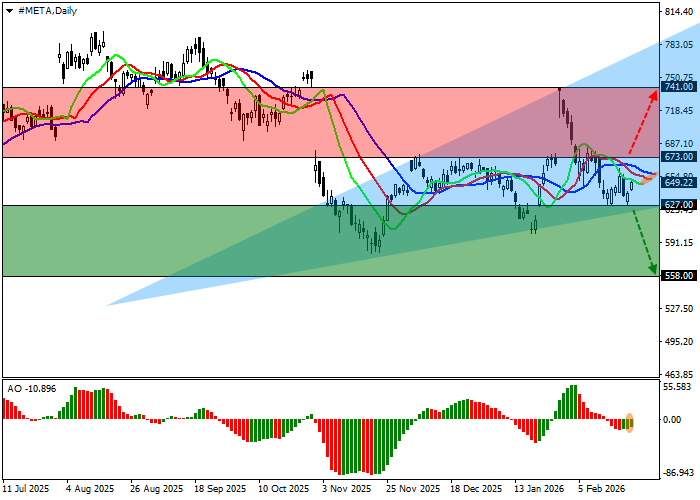Click the orange ellipse near the current price
700x500 pixels.
coord(648,178)
